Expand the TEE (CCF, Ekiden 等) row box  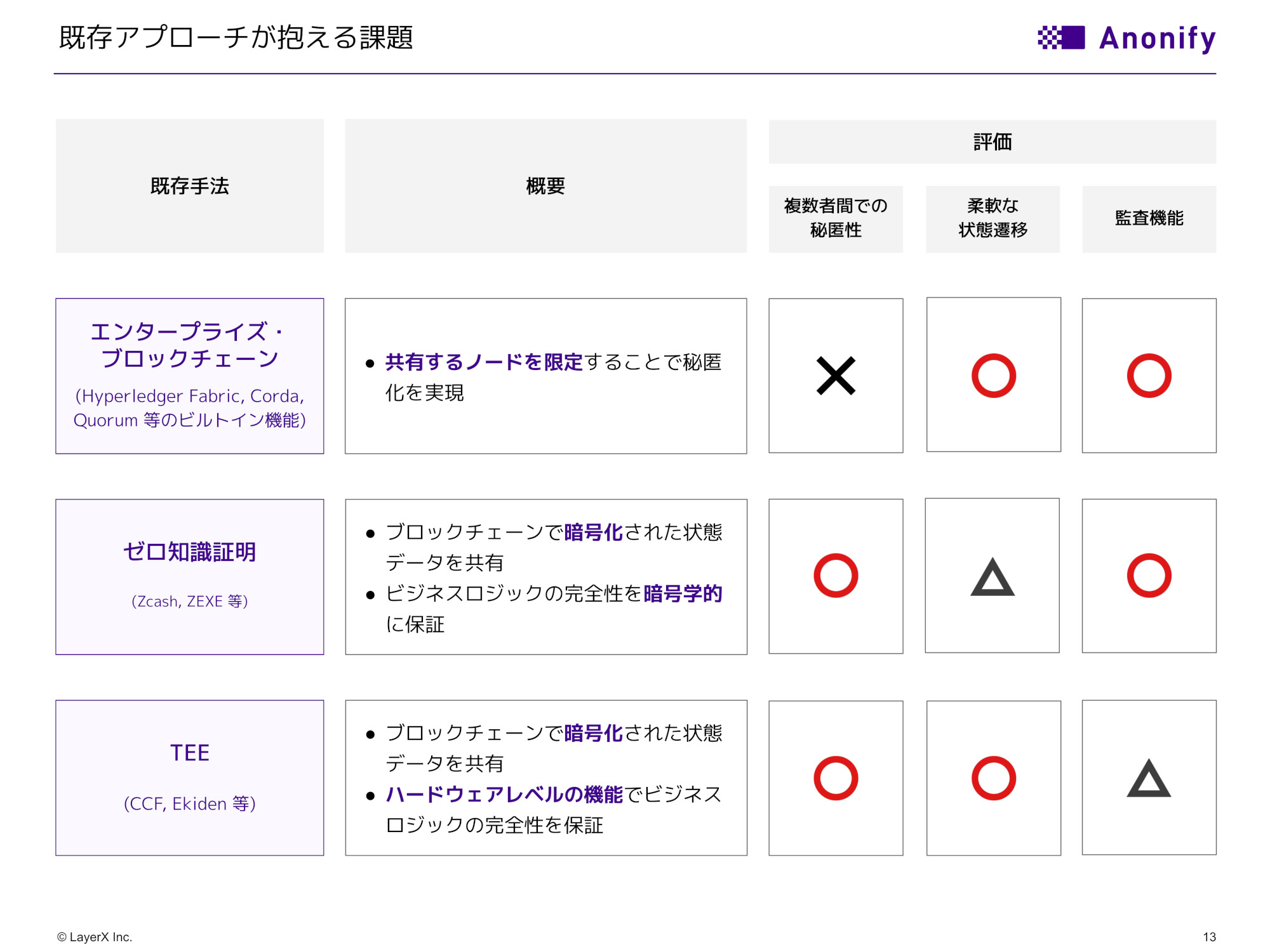[189, 777]
